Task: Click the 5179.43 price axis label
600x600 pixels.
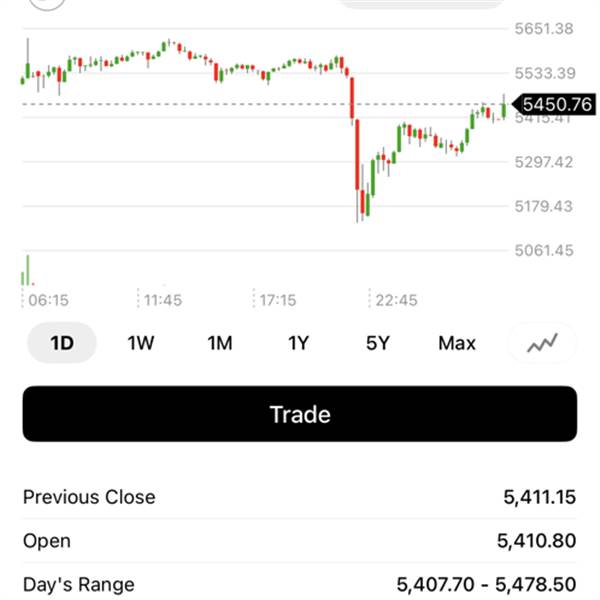Action: [x=544, y=206]
